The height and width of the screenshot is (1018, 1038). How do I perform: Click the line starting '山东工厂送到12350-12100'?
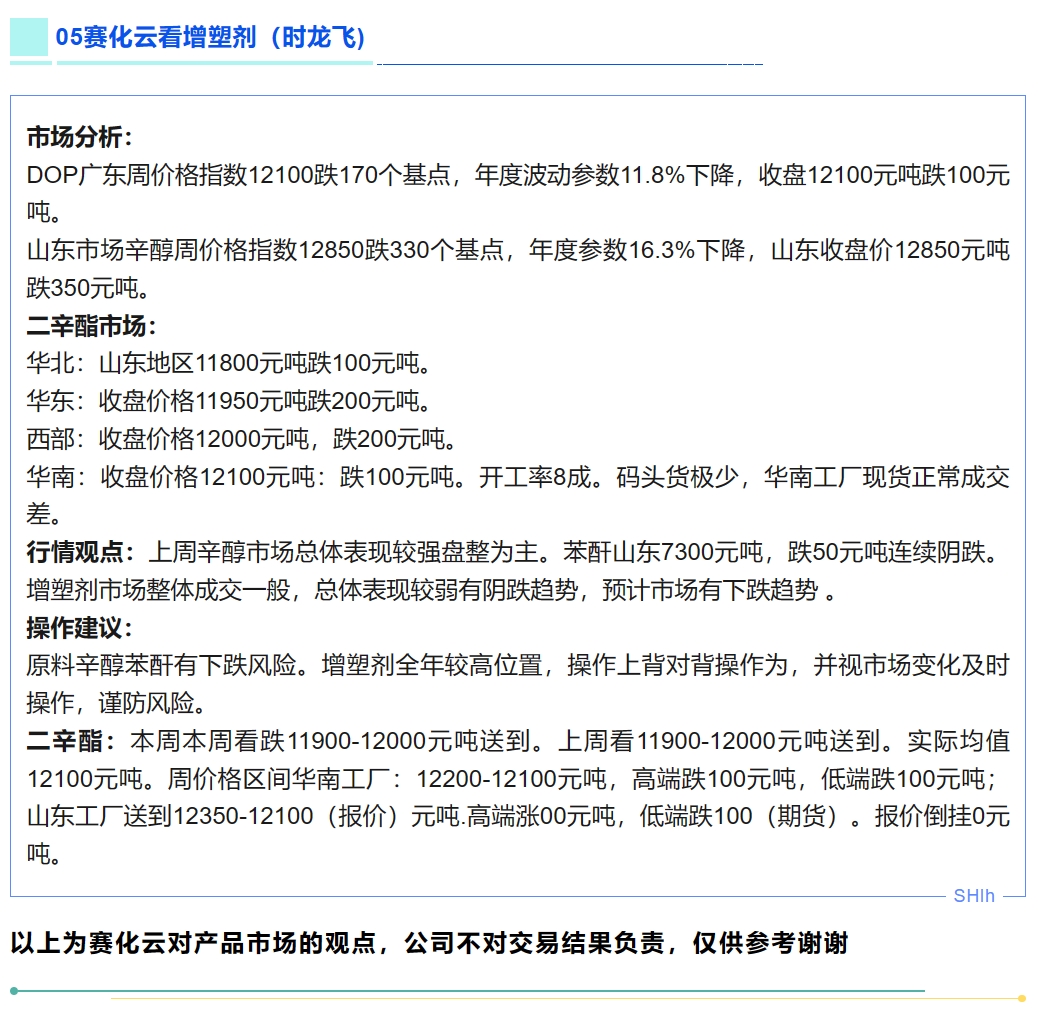coord(518,816)
